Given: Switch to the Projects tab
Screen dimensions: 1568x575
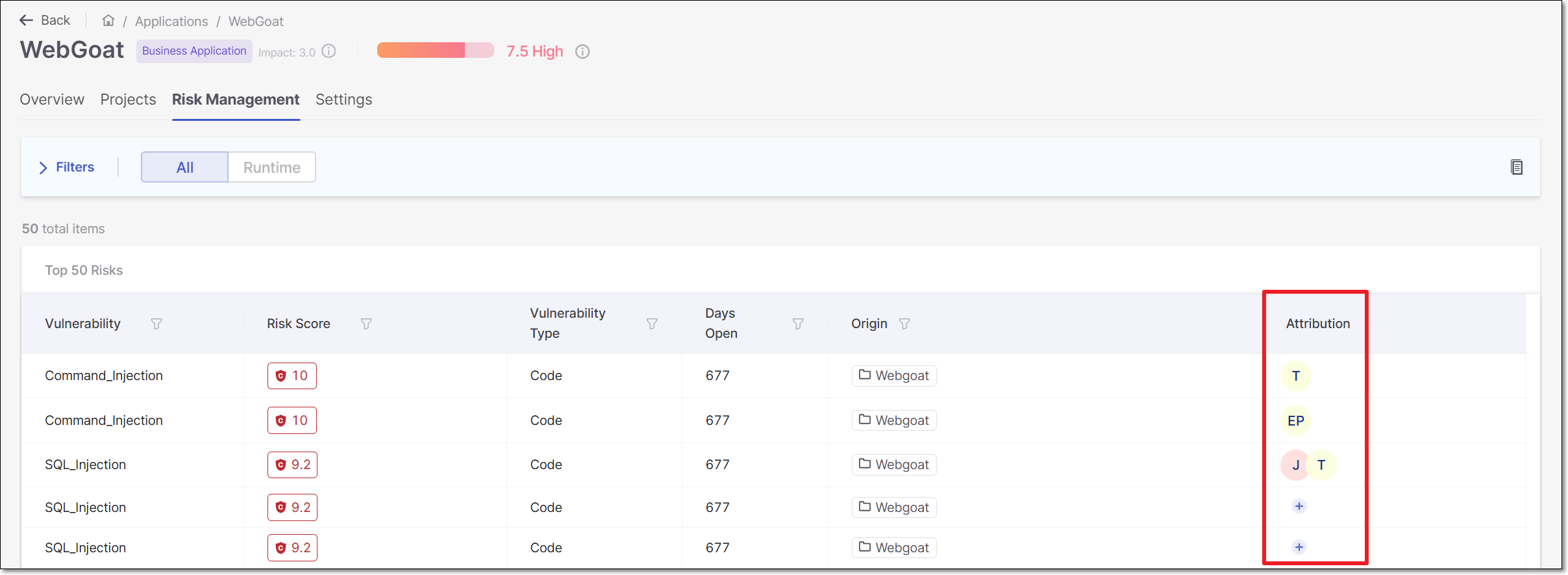Looking at the screenshot, I should pos(128,99).
